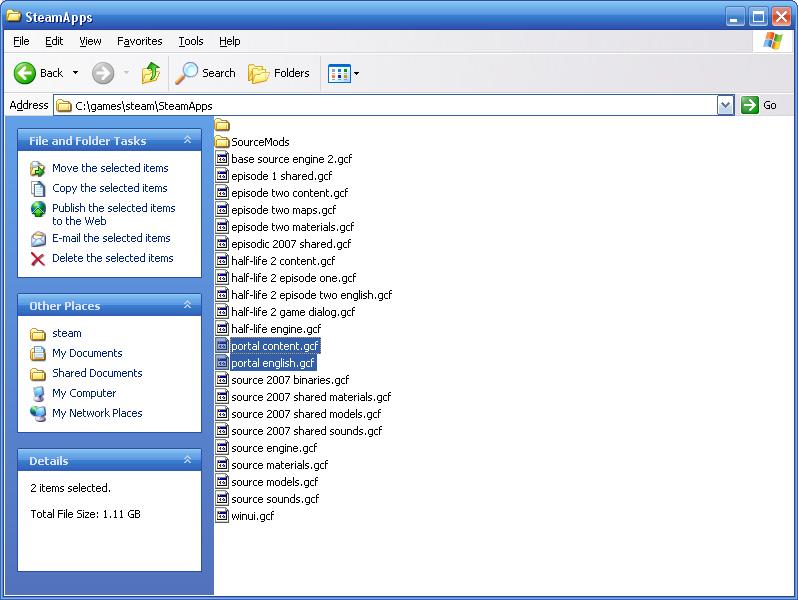Collapse the Other Places panel
The image size is (798, 600).
click(x=187, y=305)
